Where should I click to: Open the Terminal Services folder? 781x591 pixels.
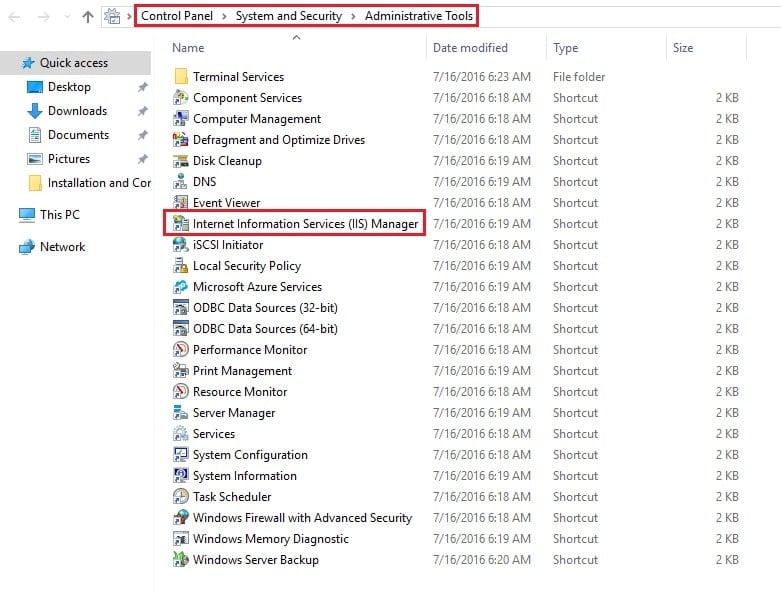pyautogui.click(x=238, y=77)
